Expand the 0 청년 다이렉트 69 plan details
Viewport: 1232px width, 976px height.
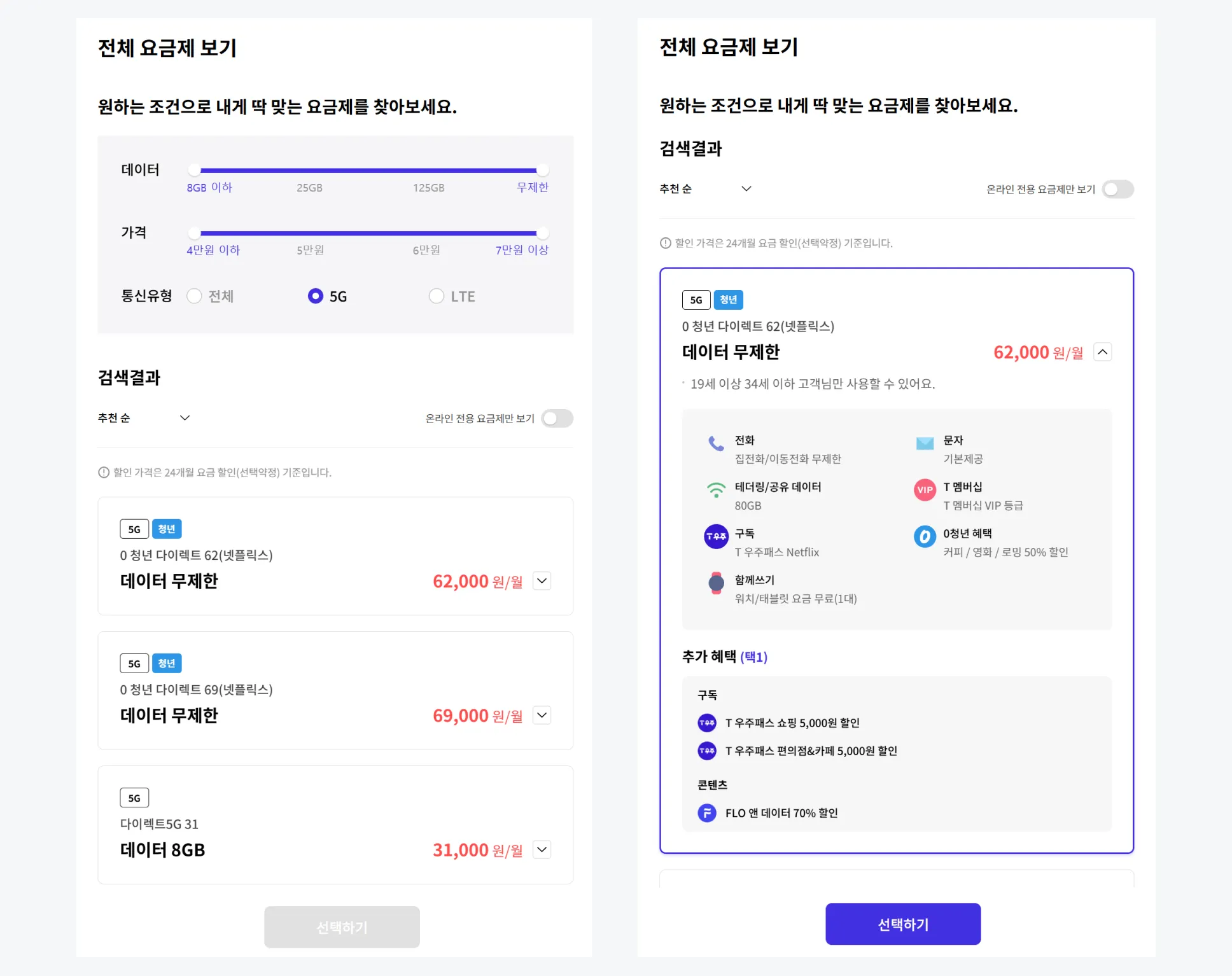pyautogui.click(x=542, y=715)
